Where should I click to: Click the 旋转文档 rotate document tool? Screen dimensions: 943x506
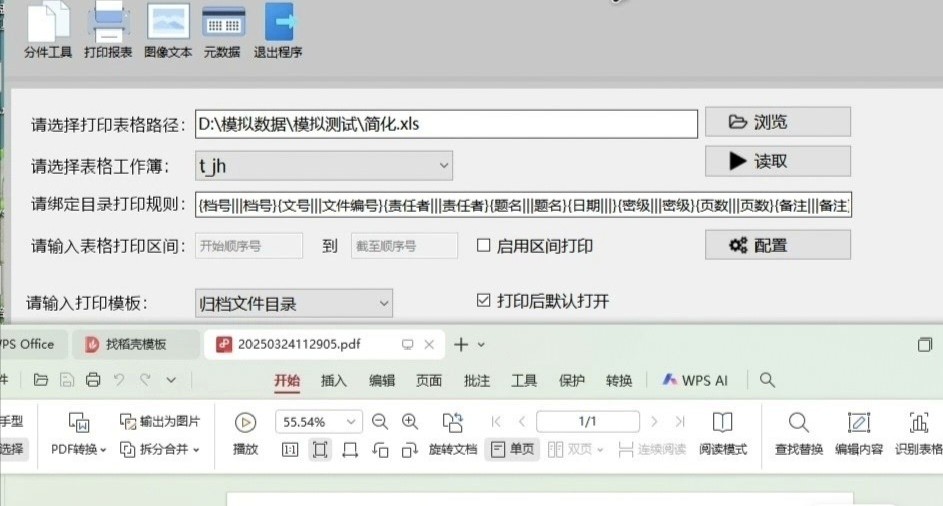(x=453, y=434)
